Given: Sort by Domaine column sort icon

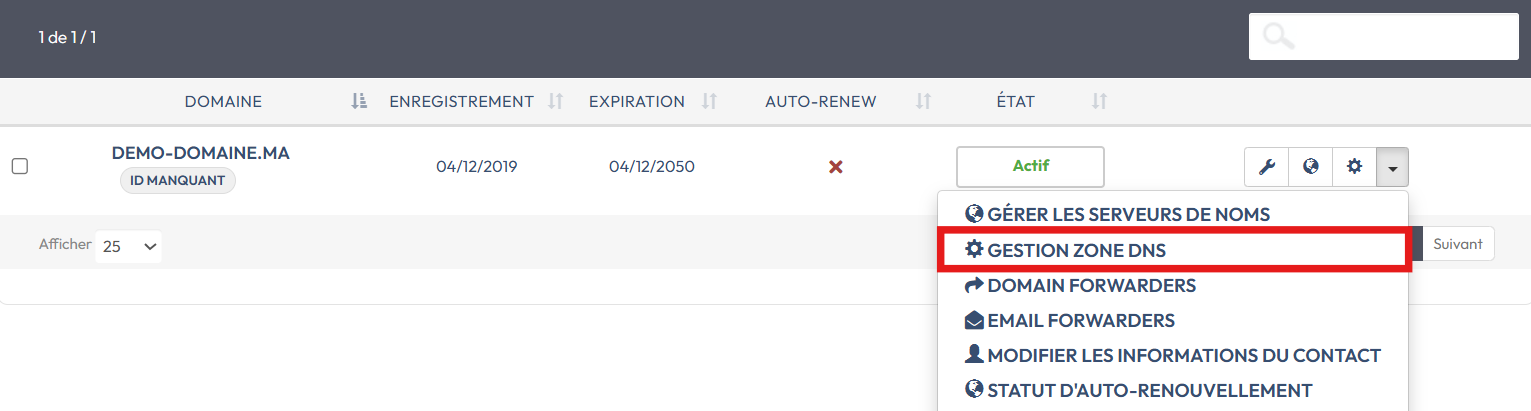Looking at the screenshot, I should 359,101.
